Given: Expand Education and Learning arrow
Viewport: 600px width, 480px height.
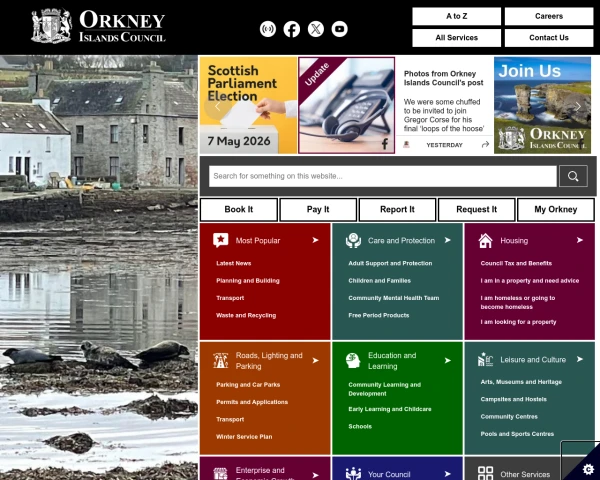Looking at the screenshot, I should pyautogui.click(x=448, y=360).
